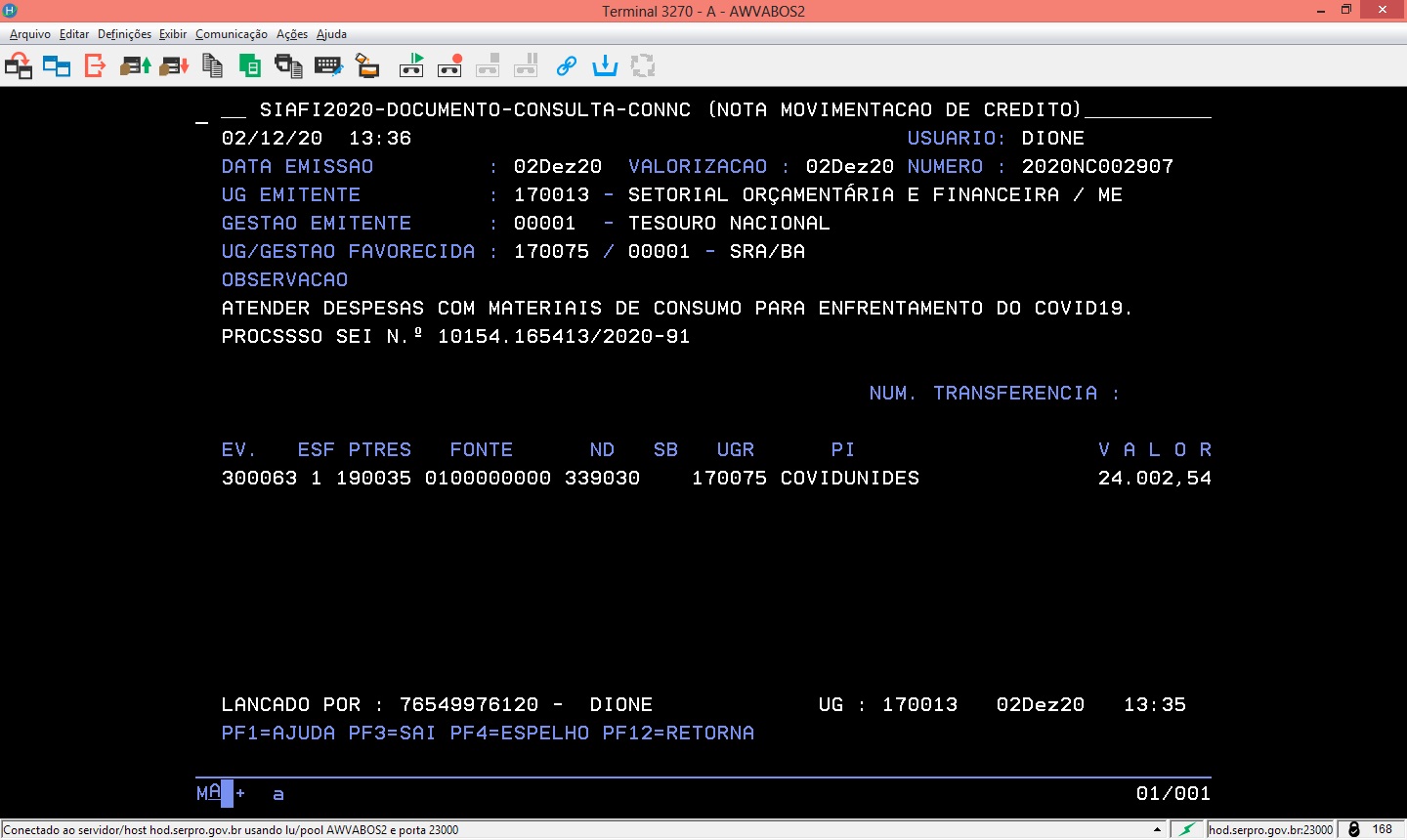
Task: Click the document number 2020NC002907
Action: point(1098,166)
